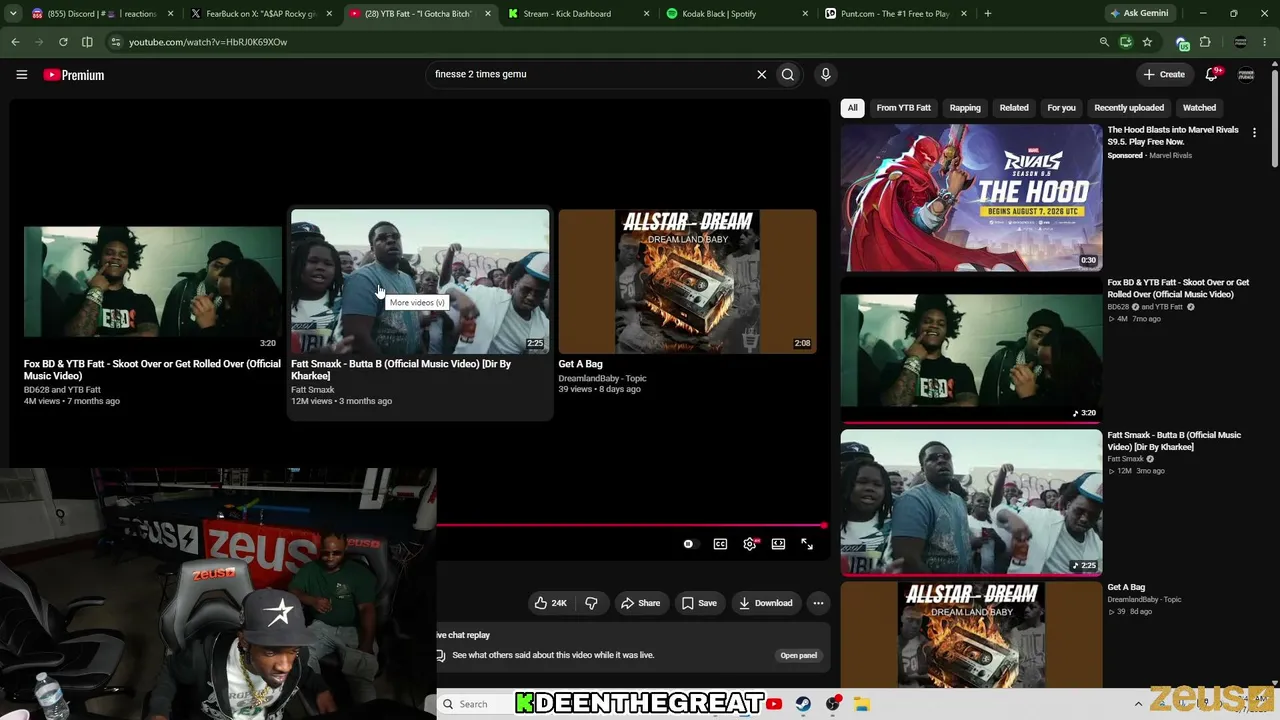Clear the search box text
Viewport: 1280px width, 720px height.
[761, 74]
